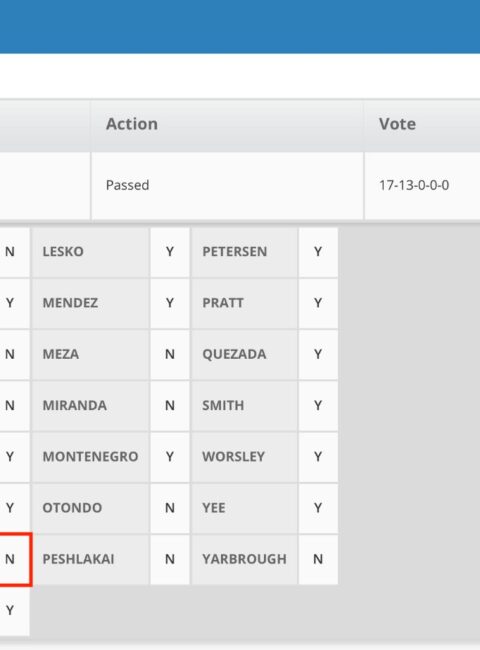The image size is (480, 650).
Task: Select the YEE name cell
Action: point(244,508)
